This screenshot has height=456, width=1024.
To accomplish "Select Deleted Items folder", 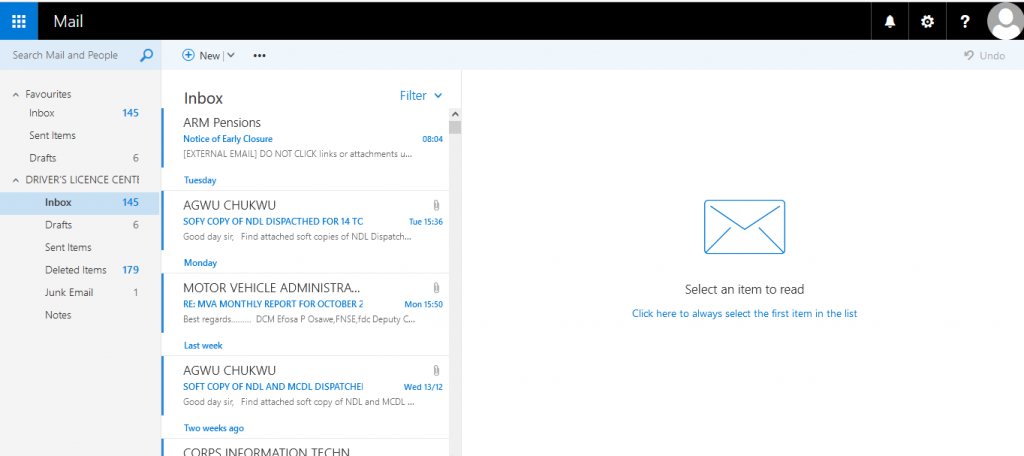I will [x=75, y=270].
